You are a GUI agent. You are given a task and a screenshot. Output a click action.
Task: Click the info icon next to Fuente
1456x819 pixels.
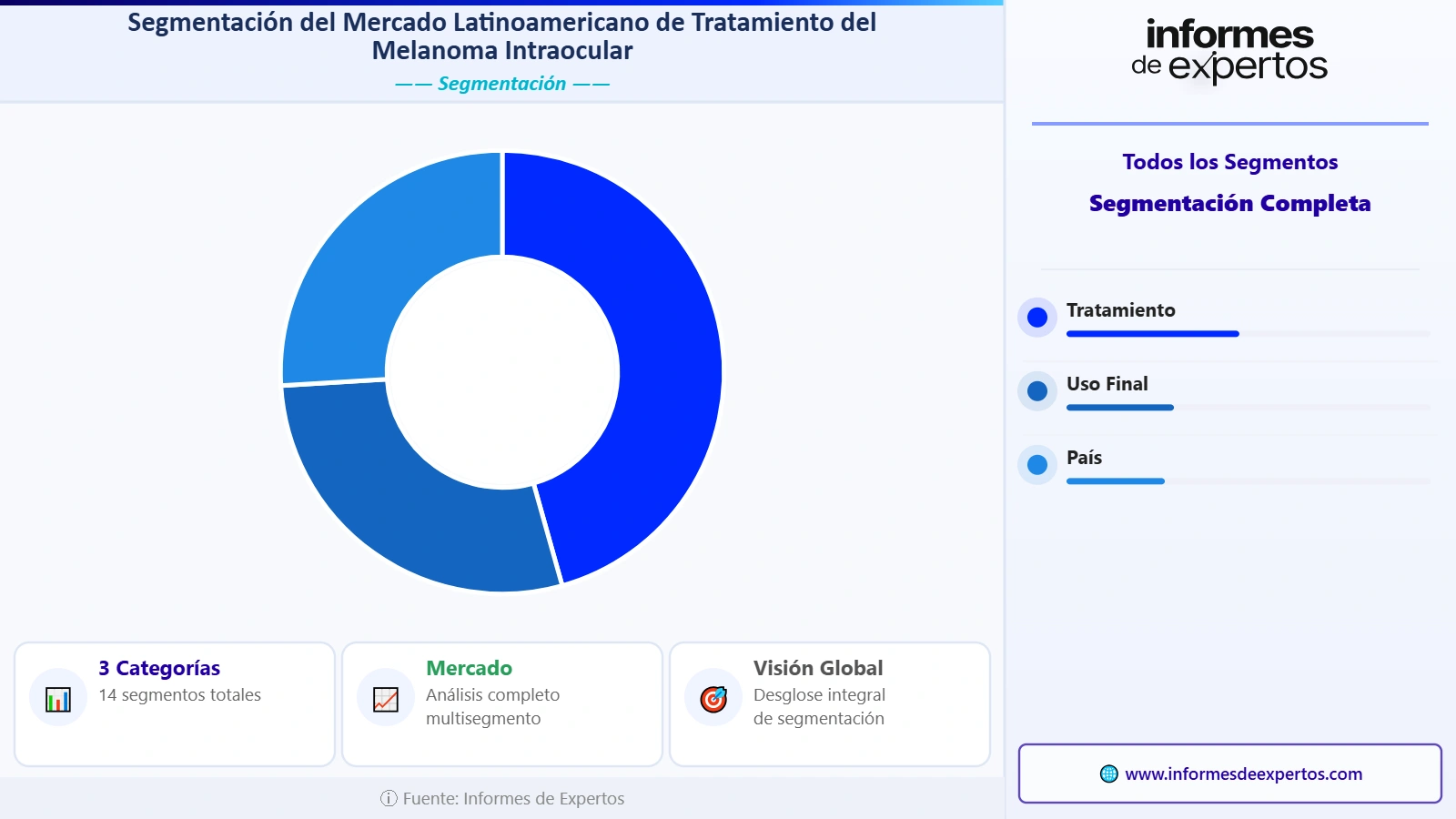point(389,798)
